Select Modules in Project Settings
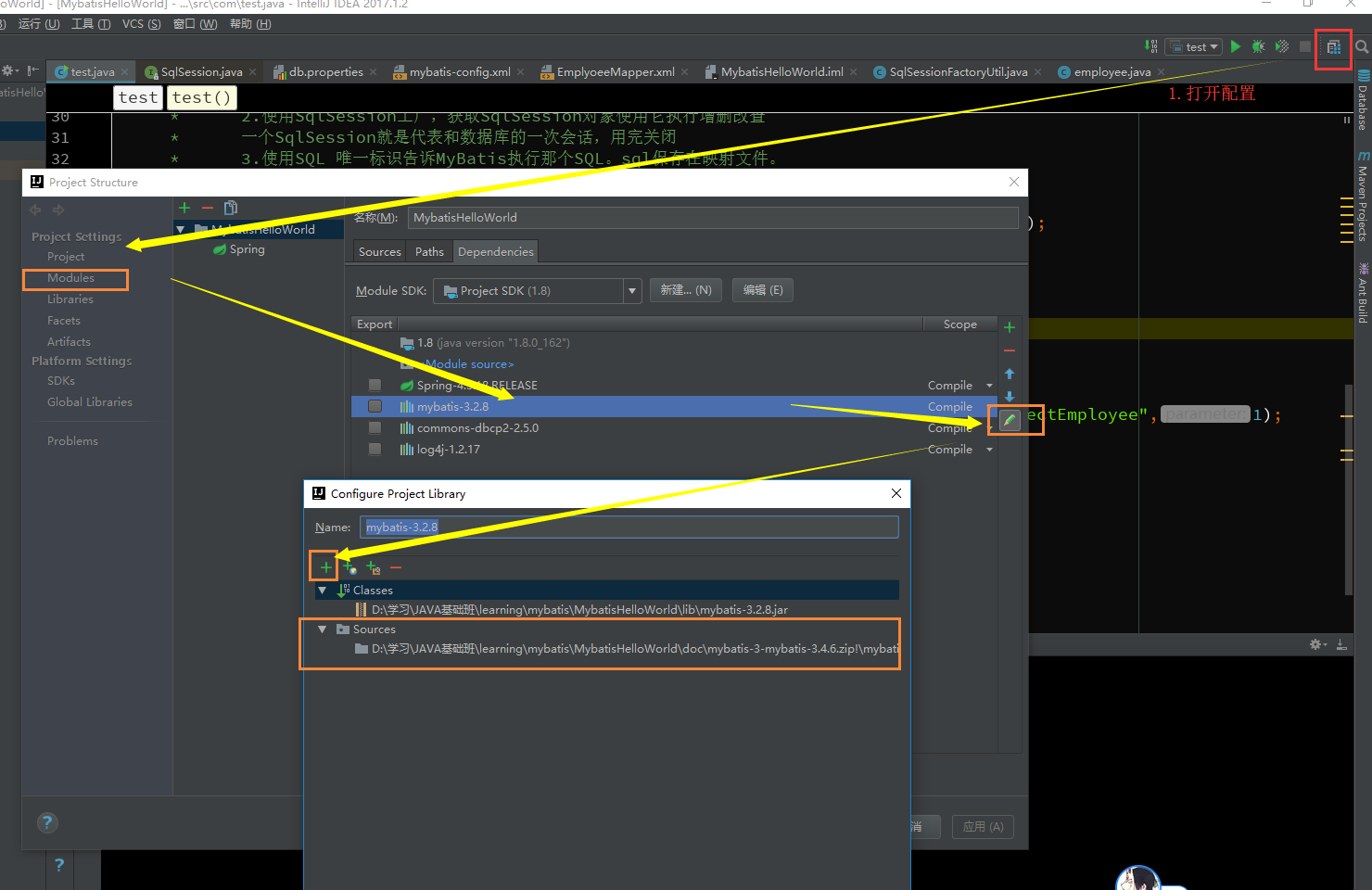The height and width of the screenshot is (890, 1372). click(x=71, y=278)
